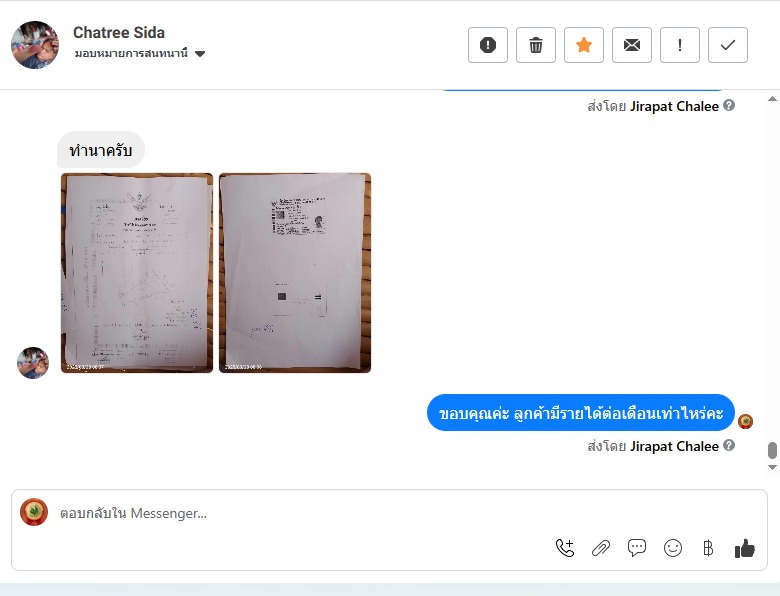Send a thumbs up like
Viewport: 780px width, 596px height.
click(745, 548)
